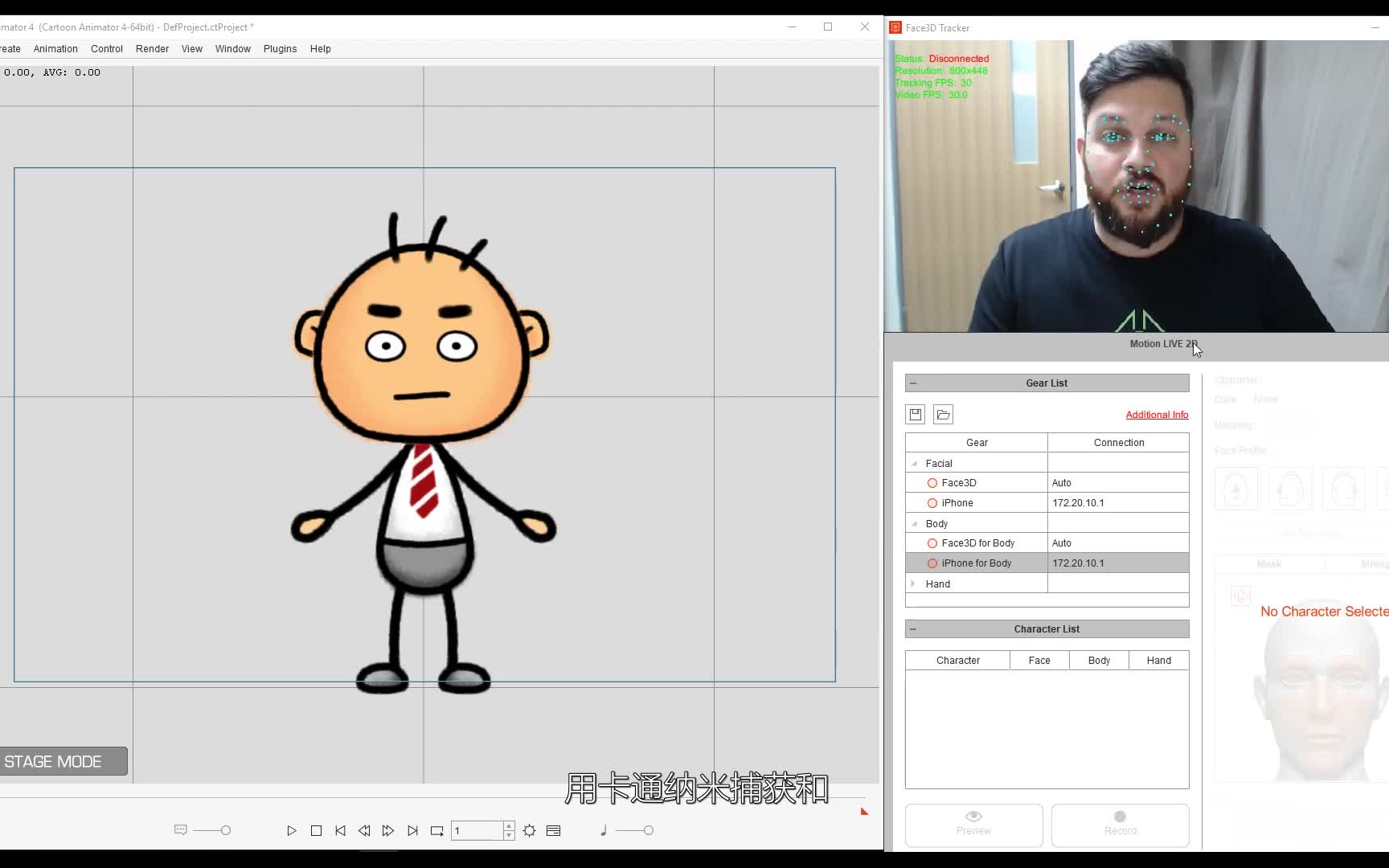Click the loop playback icon
Screen dimensions: 1389x868
coord(436,831)
